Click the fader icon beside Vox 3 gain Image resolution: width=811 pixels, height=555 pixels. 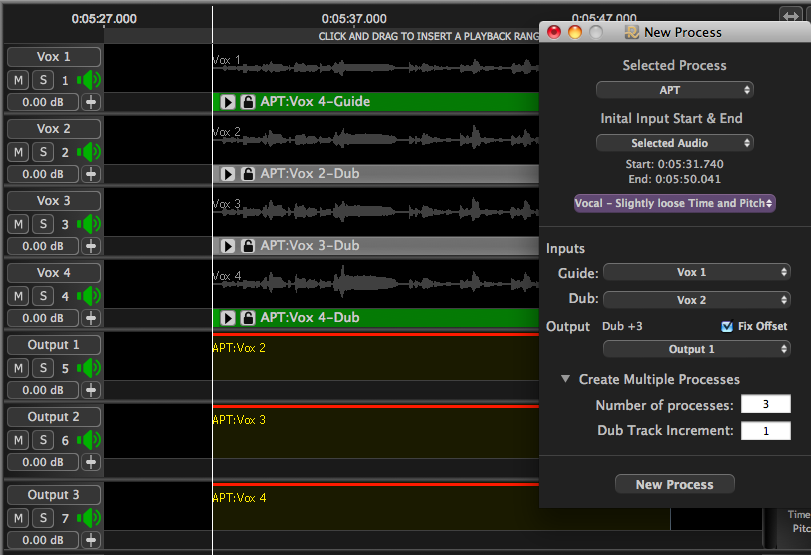tap(91, 246)
